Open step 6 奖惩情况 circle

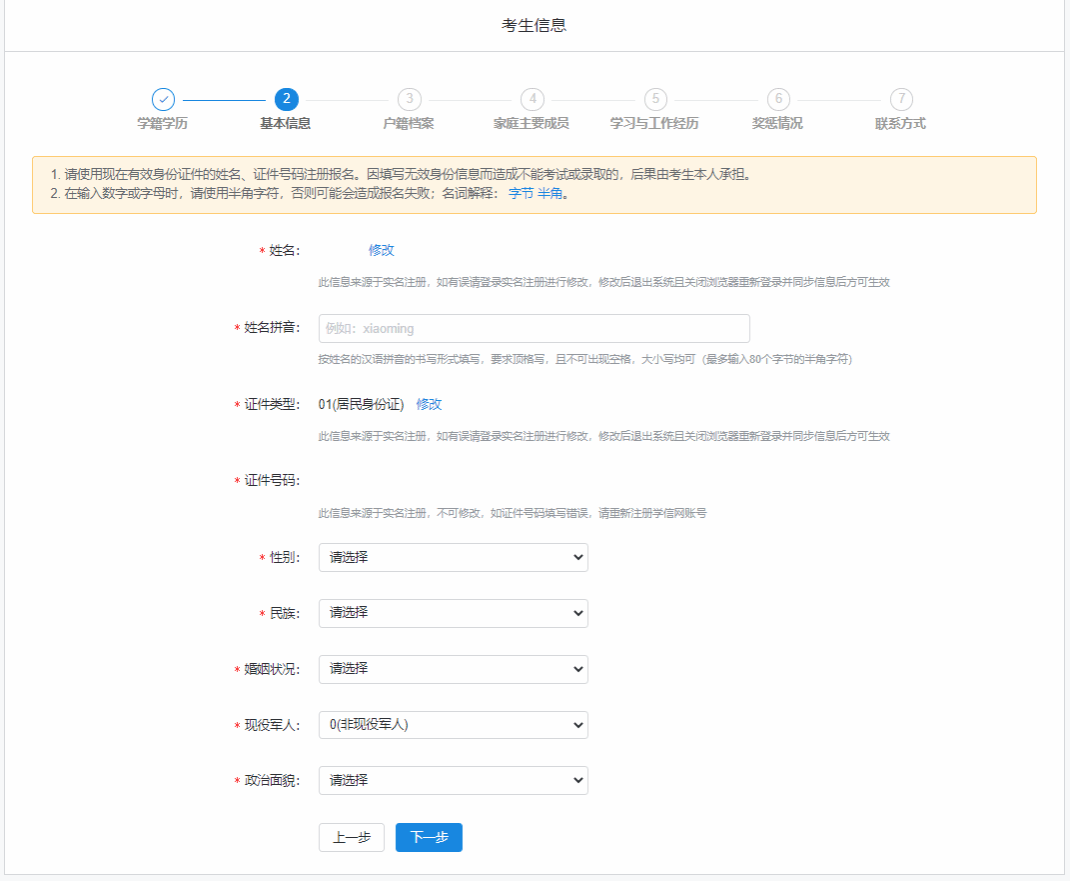point(778,99)
